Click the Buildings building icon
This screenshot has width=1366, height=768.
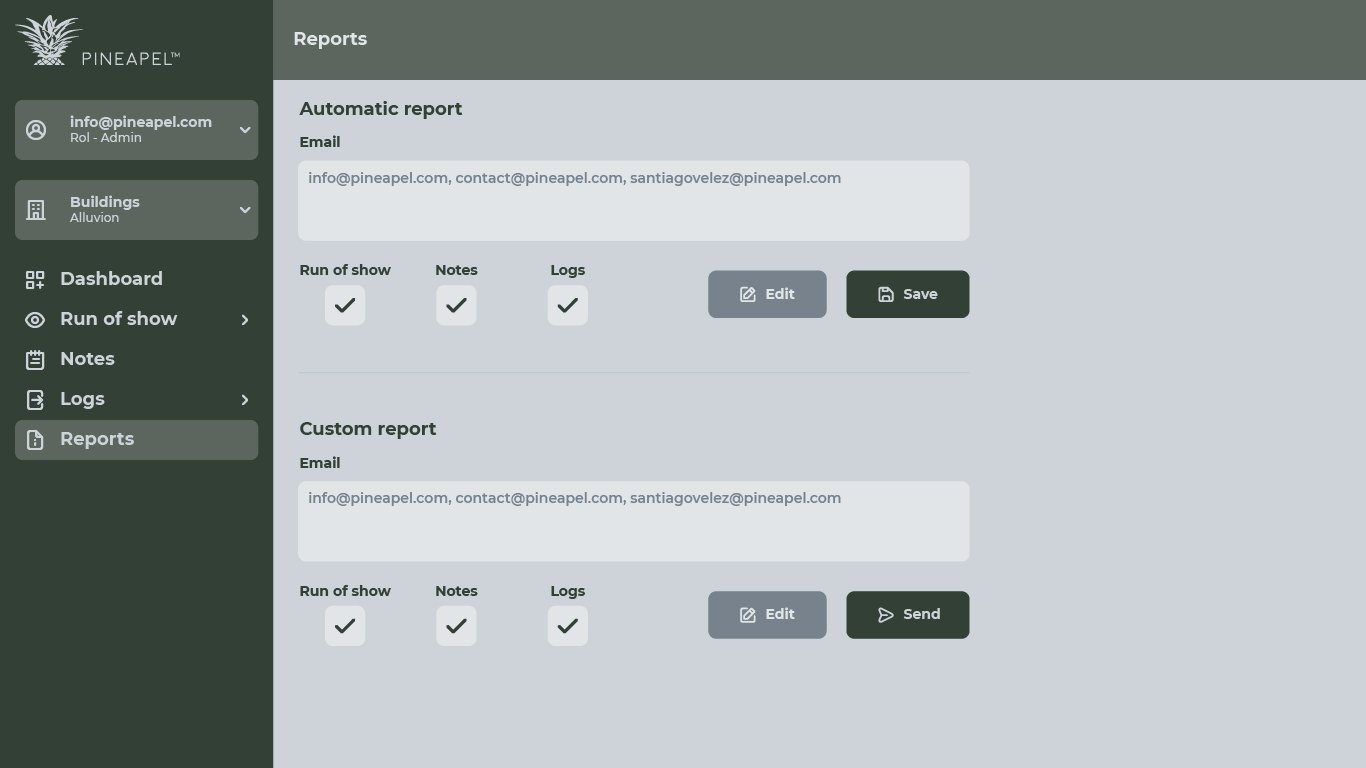pos(36,210)
